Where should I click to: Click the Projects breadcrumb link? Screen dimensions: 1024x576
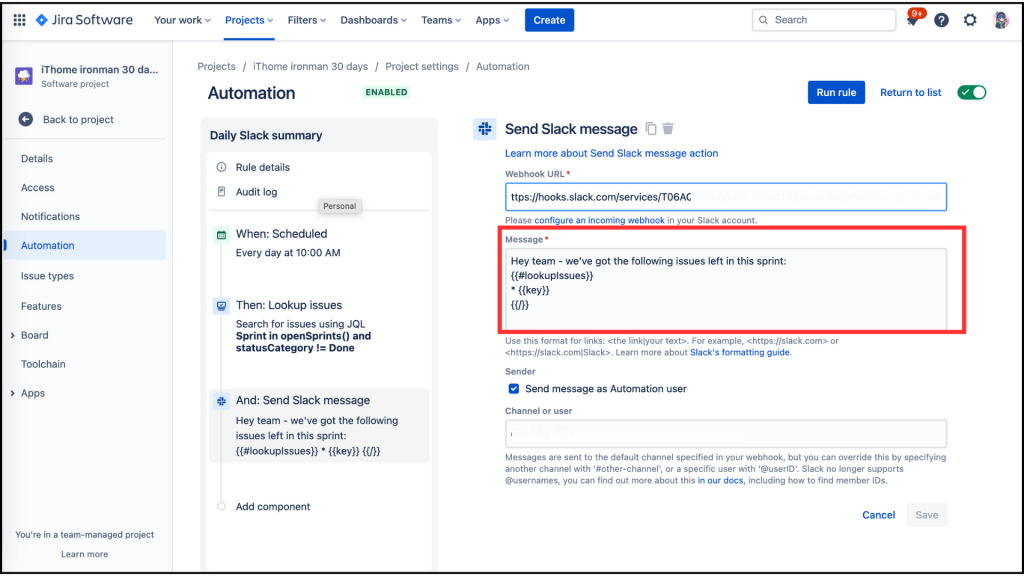click(x=216, y=67)
